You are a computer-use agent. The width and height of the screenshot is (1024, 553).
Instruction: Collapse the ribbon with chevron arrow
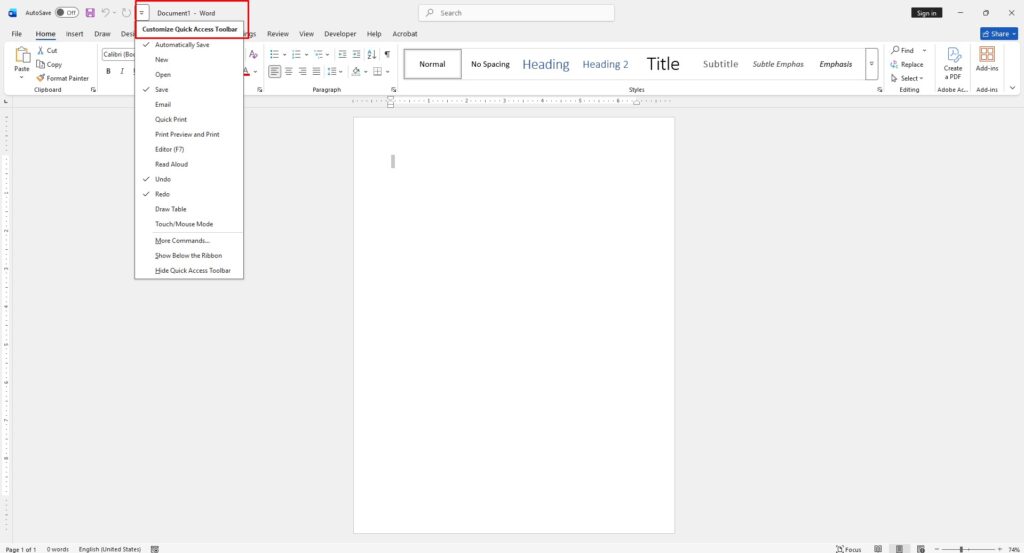click(x=1012, y=88)
